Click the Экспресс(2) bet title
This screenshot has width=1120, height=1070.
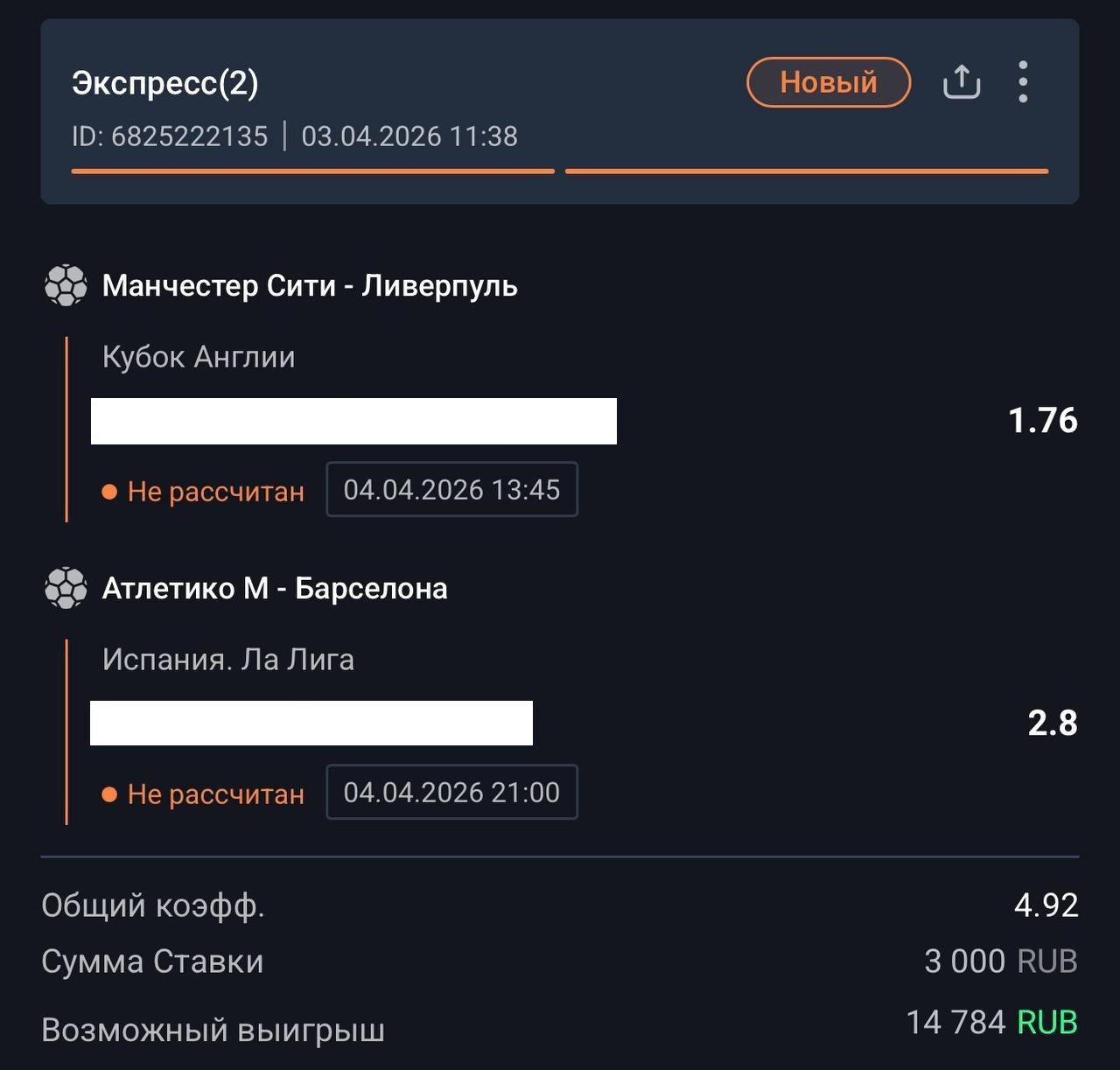tap(165, 83)
